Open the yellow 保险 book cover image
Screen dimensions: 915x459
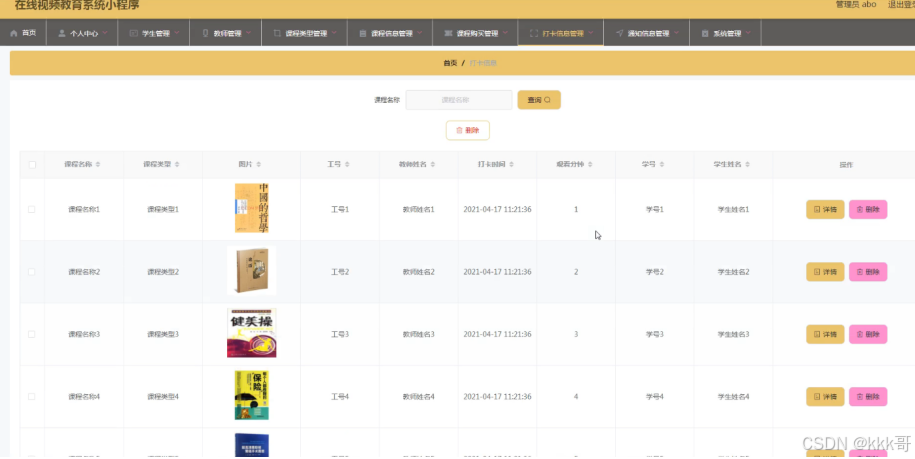click(x=252, y=395)
